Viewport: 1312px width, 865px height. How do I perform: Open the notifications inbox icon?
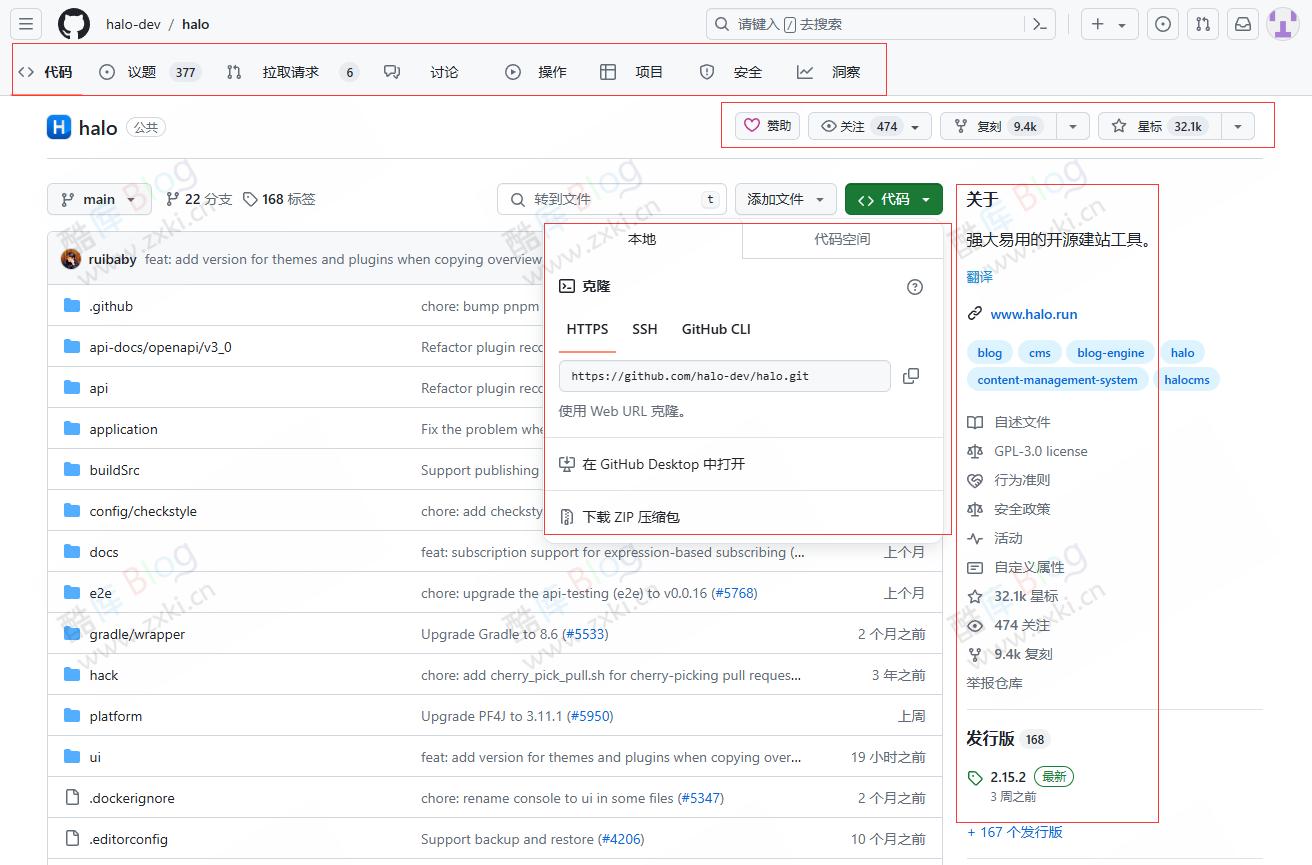(1242, 23)
